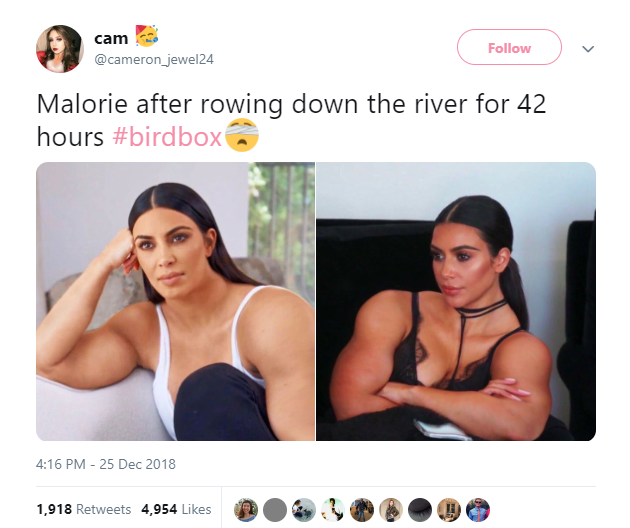Open liker avatar with bright white mirror selfie

coord(333,510)
